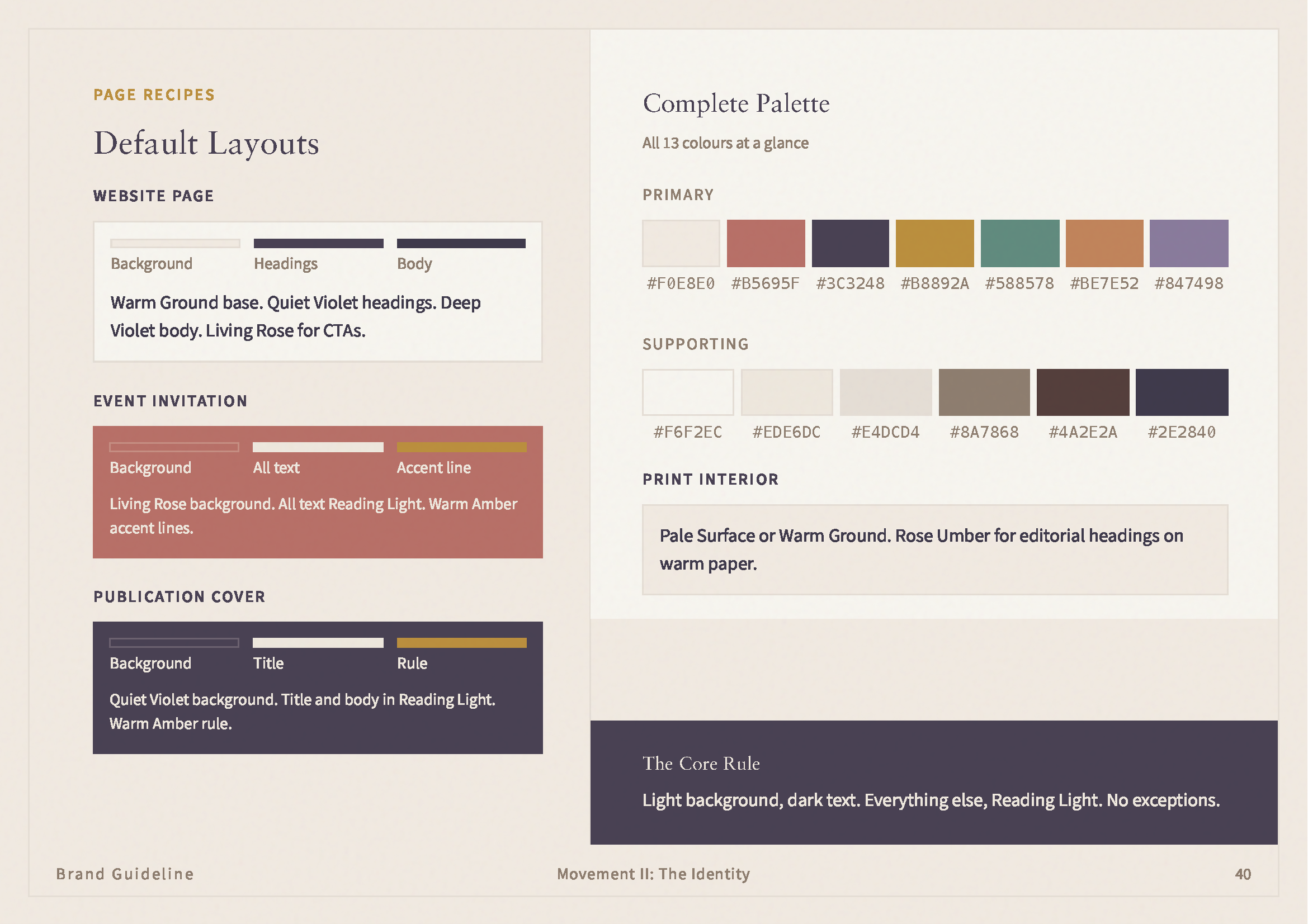
Task: Click the #8A7868 taupe supporting swatch
Action: click(984, 392)
